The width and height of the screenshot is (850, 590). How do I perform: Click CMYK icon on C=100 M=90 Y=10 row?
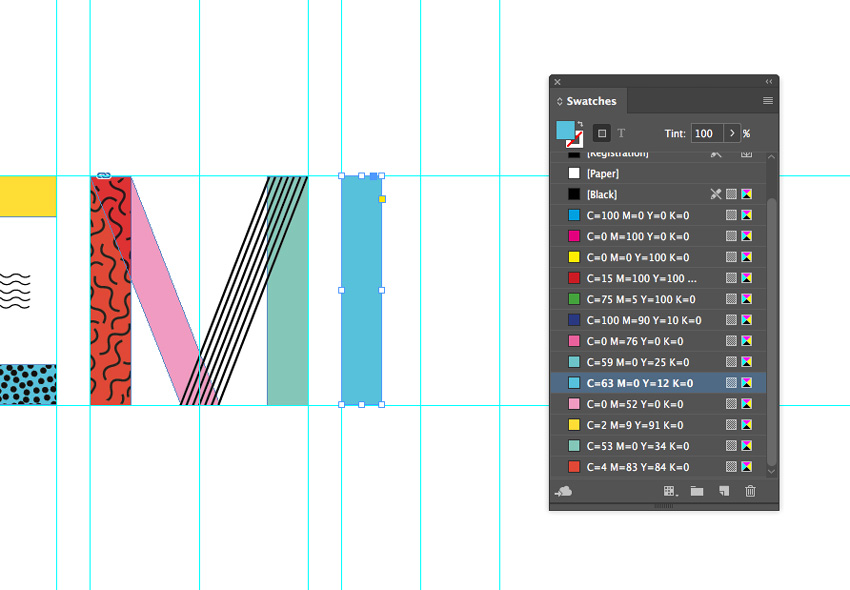pos(746,320)
